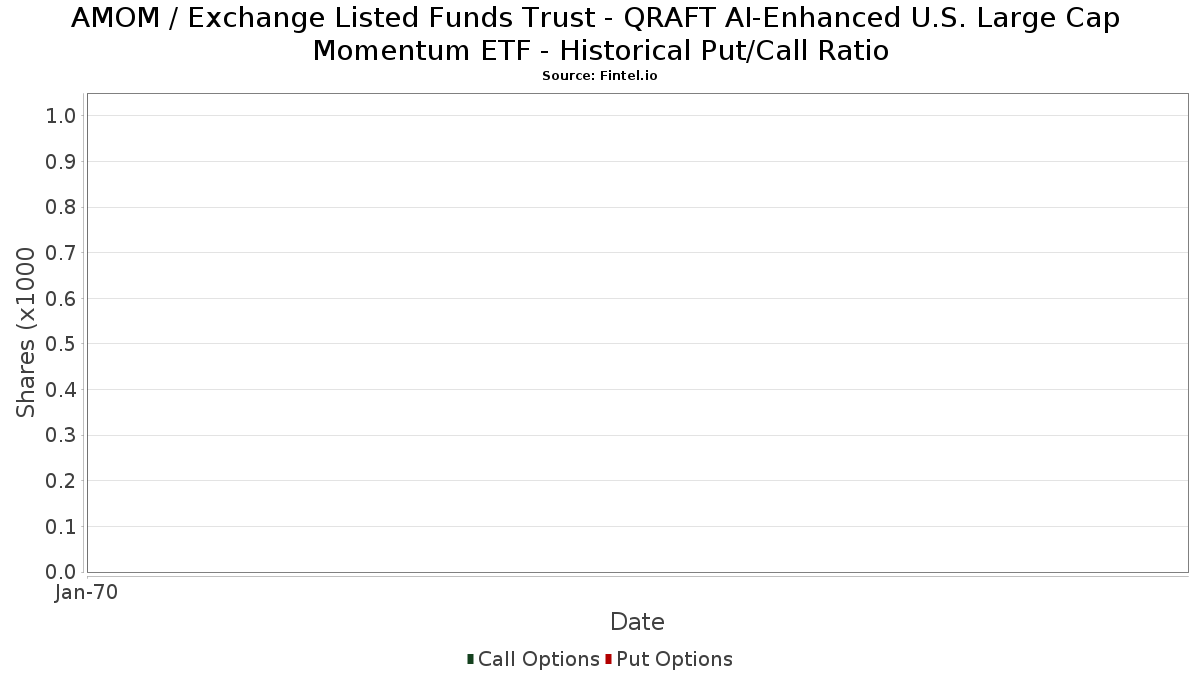Click the Shares (x1000 y-axis title
The height and width of the screenshot is (675, 1200).
[x=26, y=333]
